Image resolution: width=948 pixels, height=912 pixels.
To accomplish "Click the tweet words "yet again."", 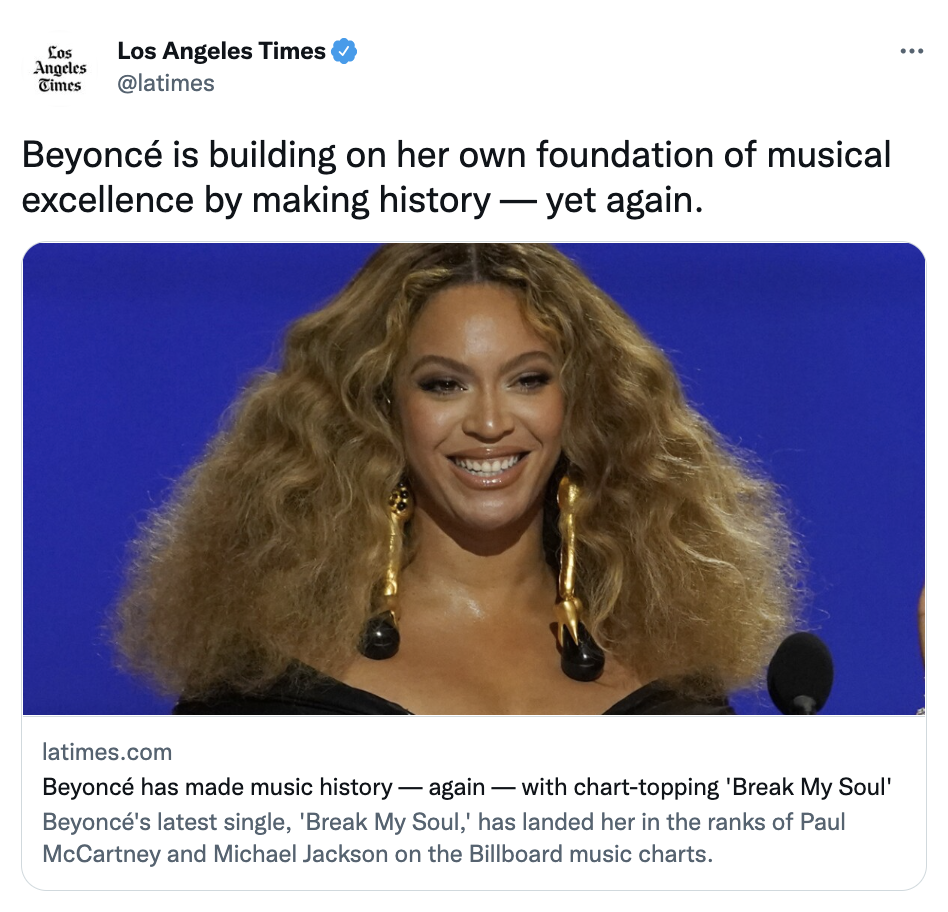I will point(625,200).
